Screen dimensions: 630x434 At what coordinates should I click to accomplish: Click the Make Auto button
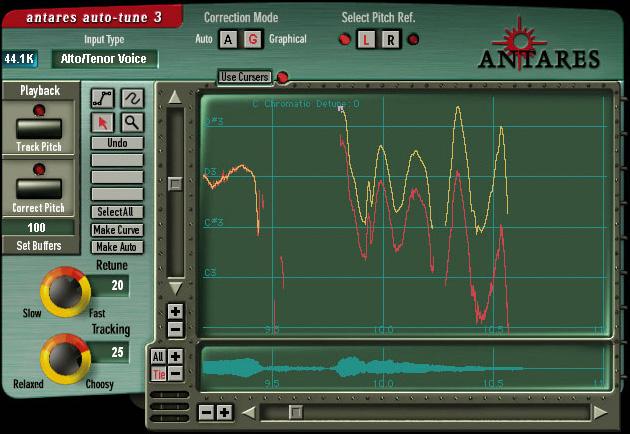coord(117,247)
